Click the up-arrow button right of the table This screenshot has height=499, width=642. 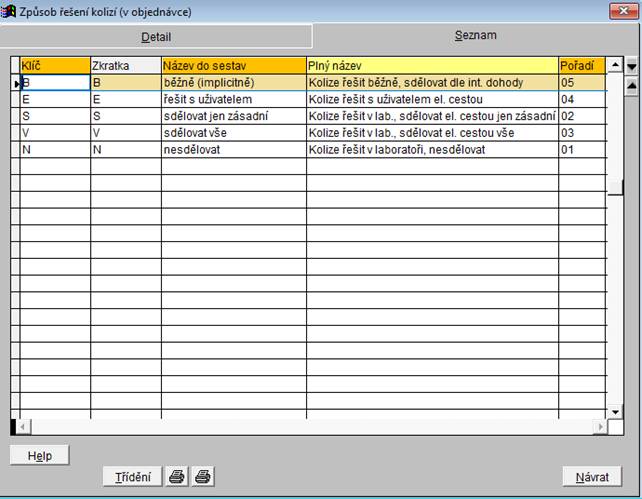point(631,85)
